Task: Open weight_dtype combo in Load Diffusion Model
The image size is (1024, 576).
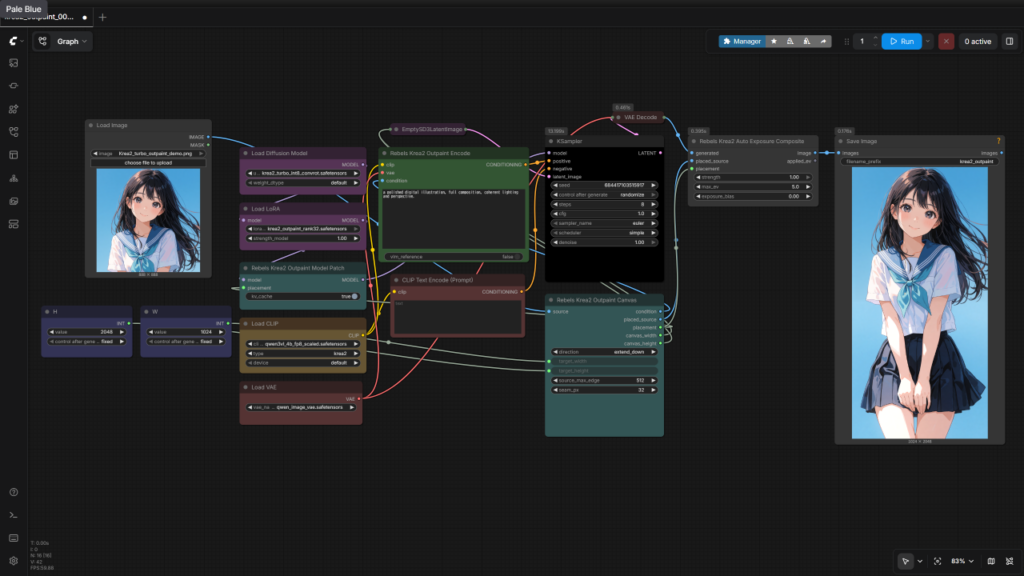Action: 302,183
